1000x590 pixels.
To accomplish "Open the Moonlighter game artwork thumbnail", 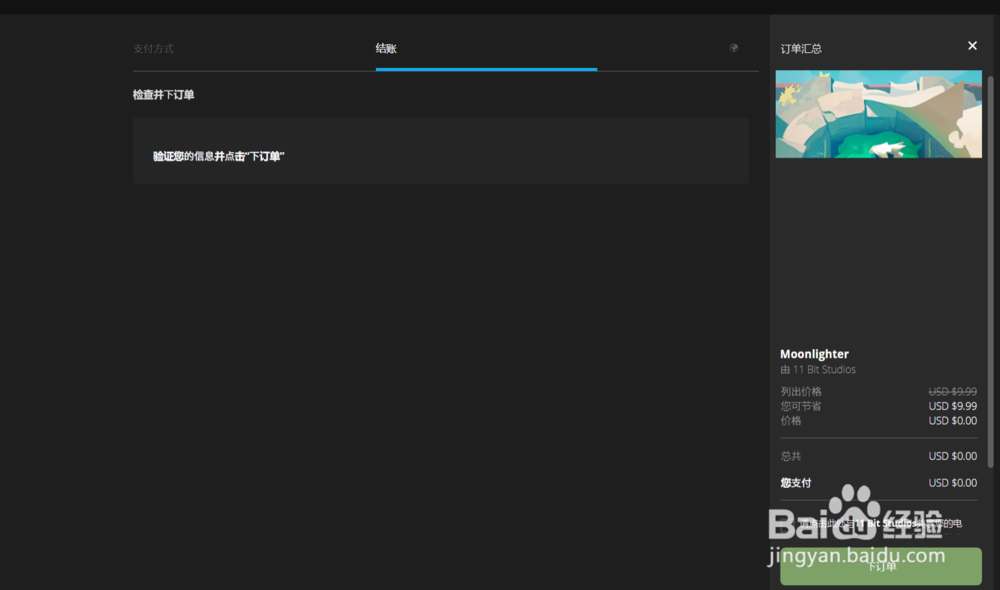I will click(x=878, y=114).
